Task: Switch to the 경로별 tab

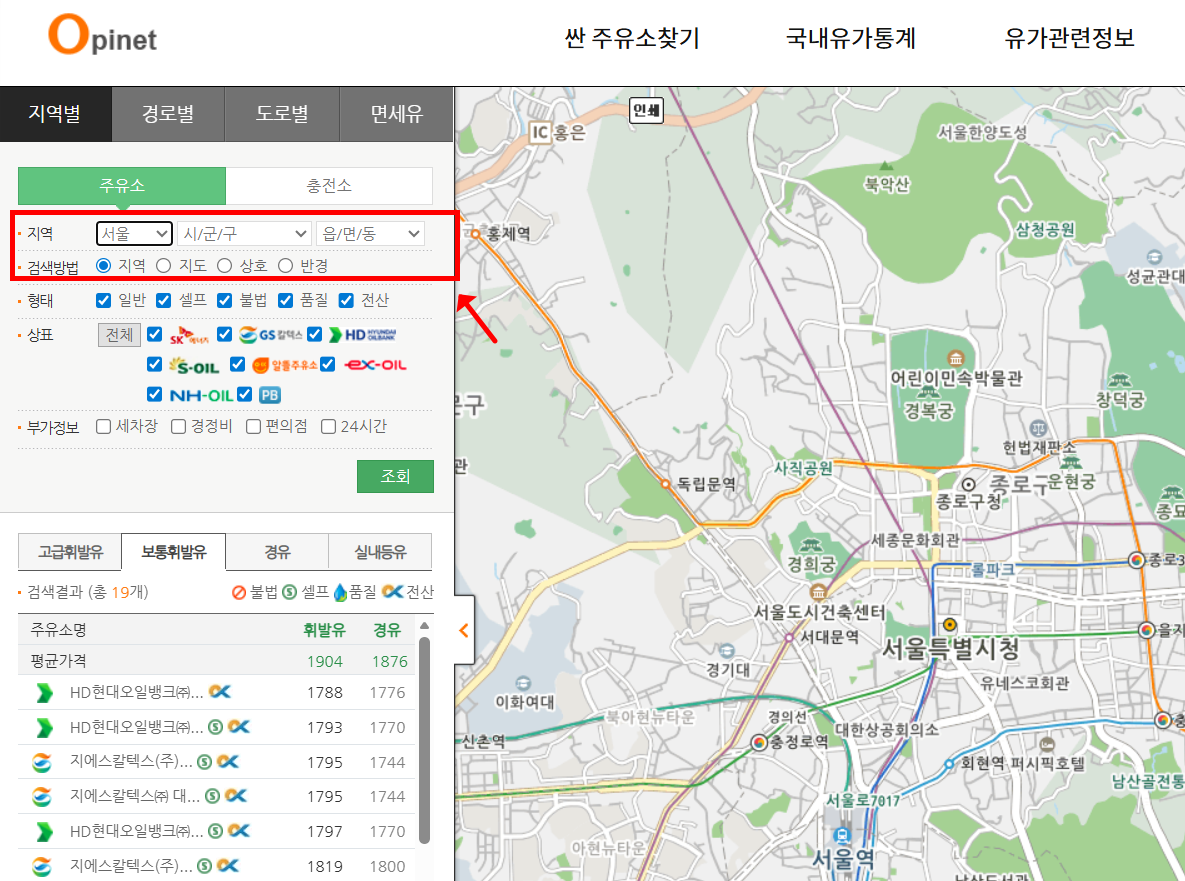Action: 168,114
